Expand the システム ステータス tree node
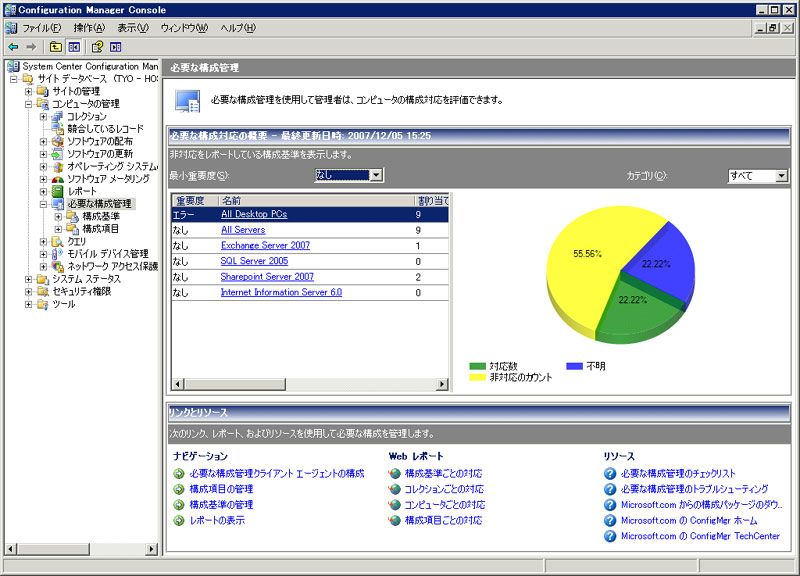800x576 pixels. click(x=29, y=279)
